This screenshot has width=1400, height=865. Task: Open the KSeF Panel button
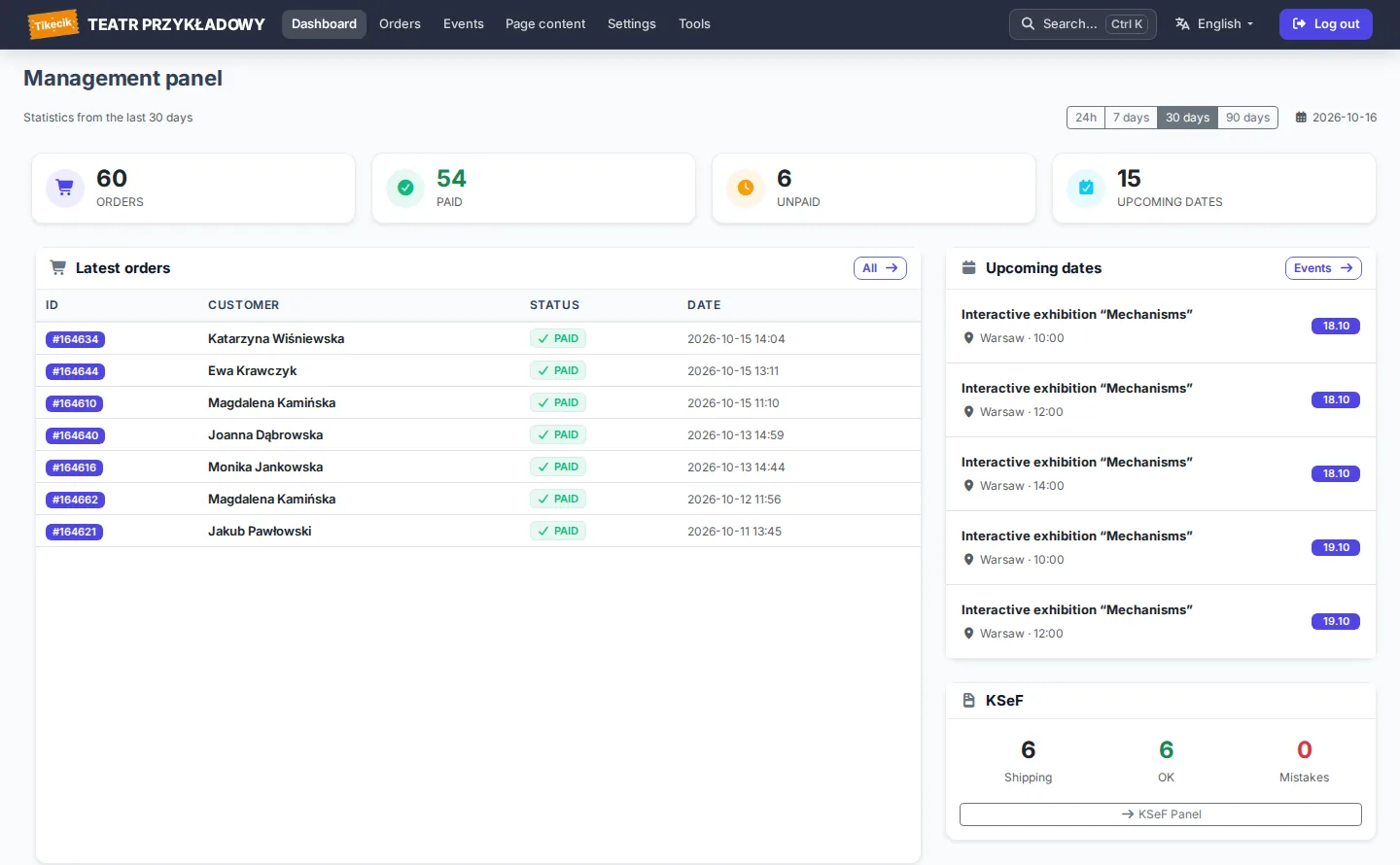tap(1161, 814)
